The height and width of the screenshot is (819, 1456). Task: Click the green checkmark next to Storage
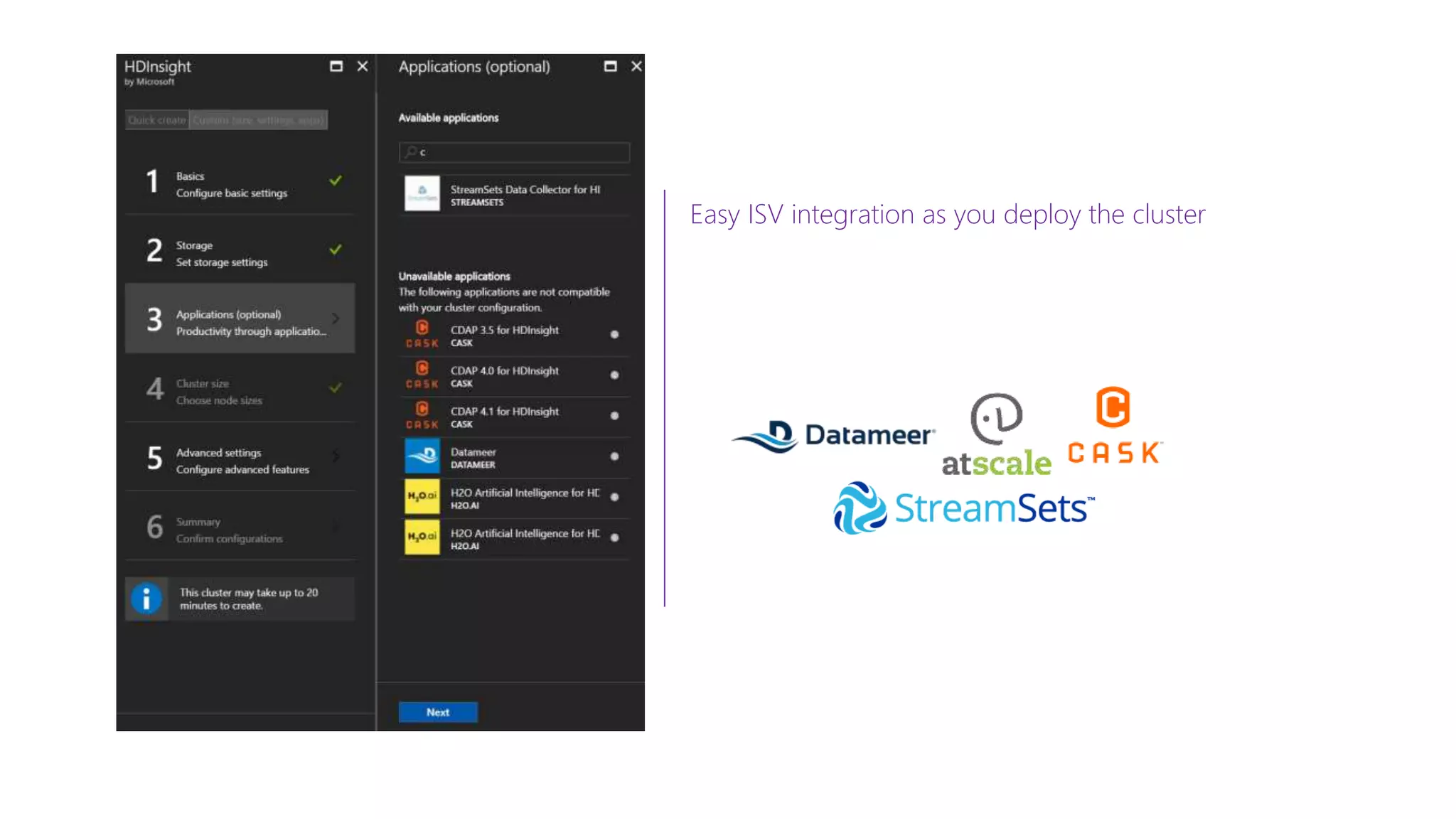point(336,249)
